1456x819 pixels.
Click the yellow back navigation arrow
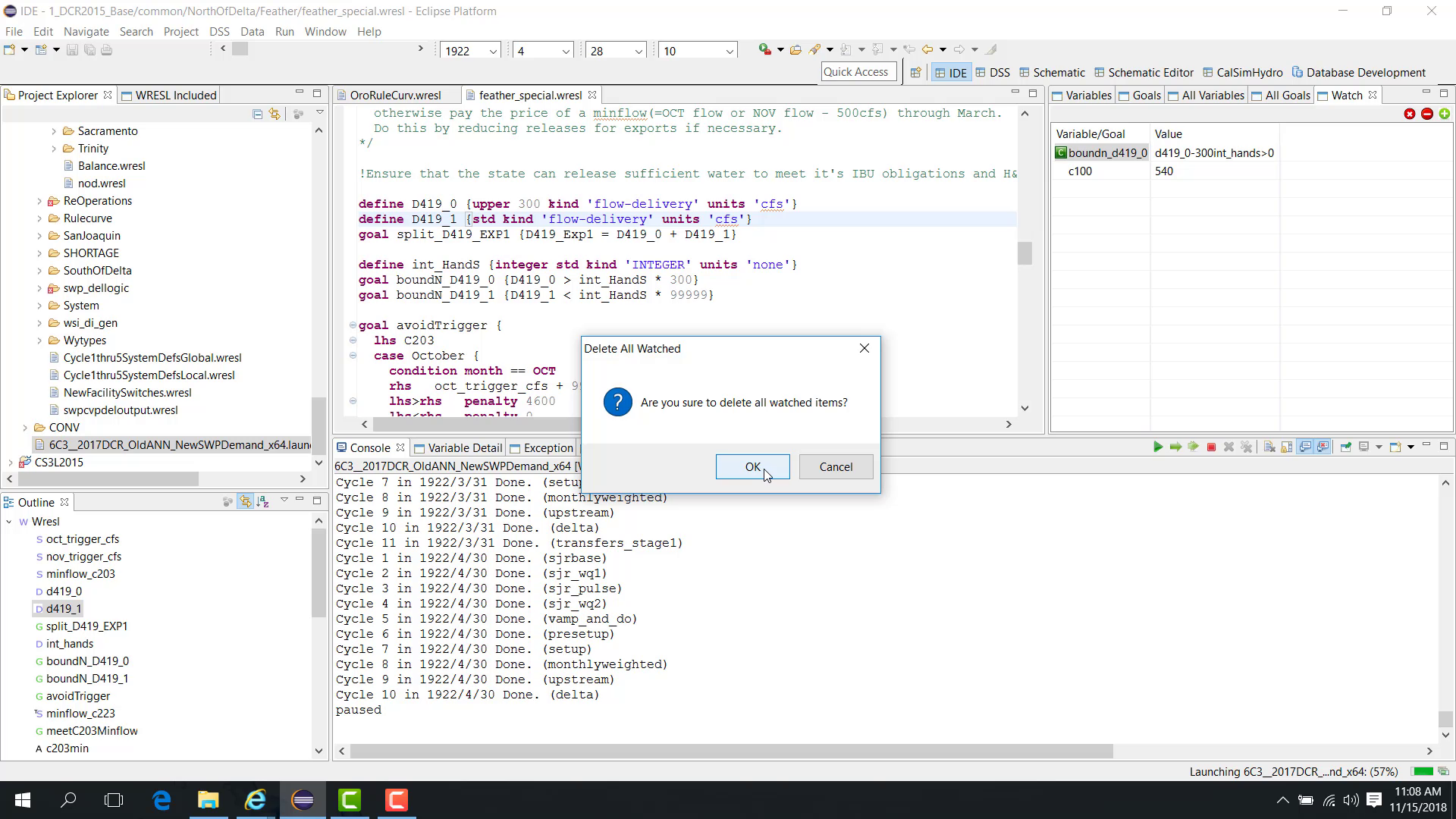927,49
